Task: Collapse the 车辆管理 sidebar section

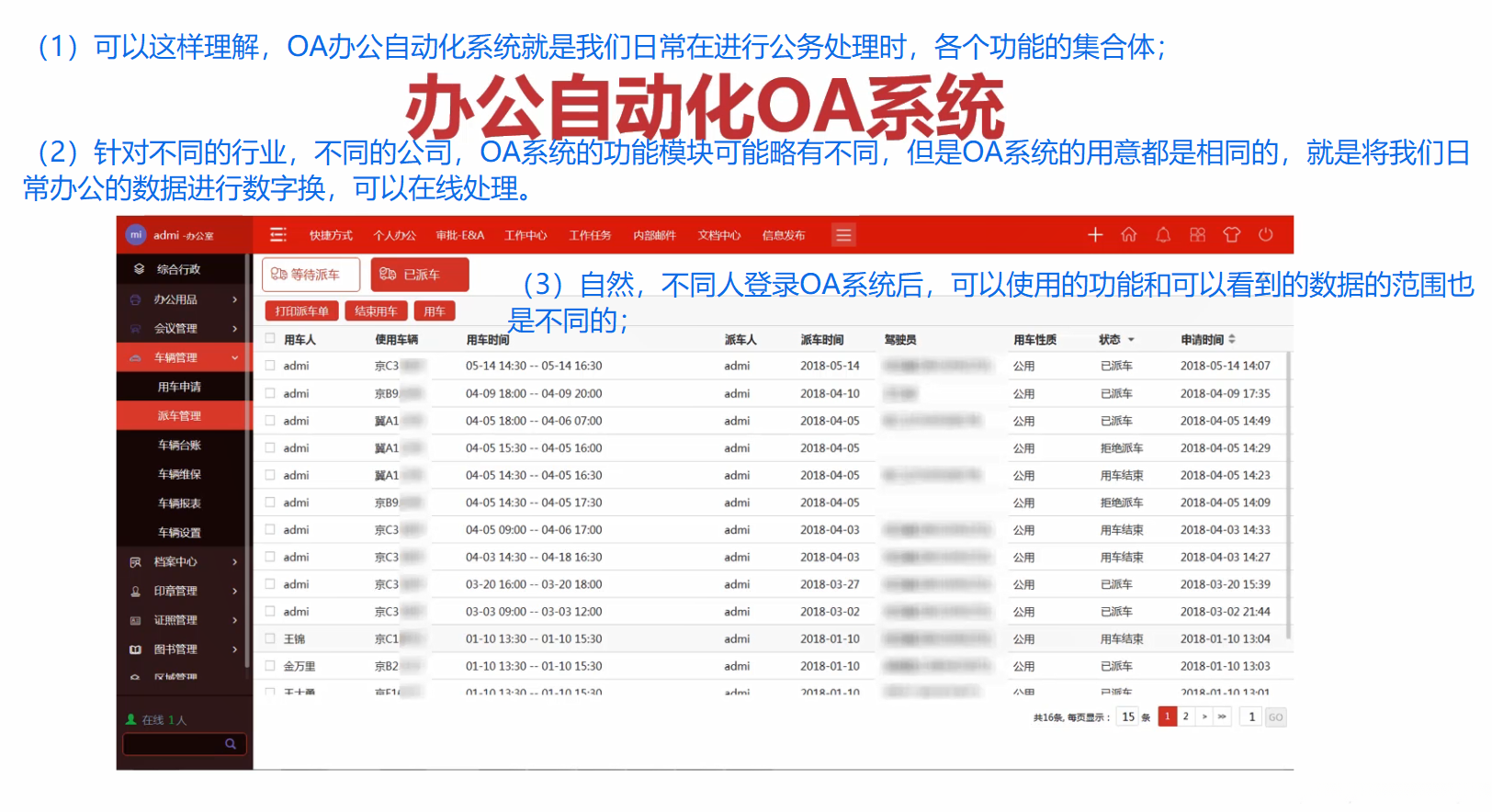Action: tap(235, 357)
